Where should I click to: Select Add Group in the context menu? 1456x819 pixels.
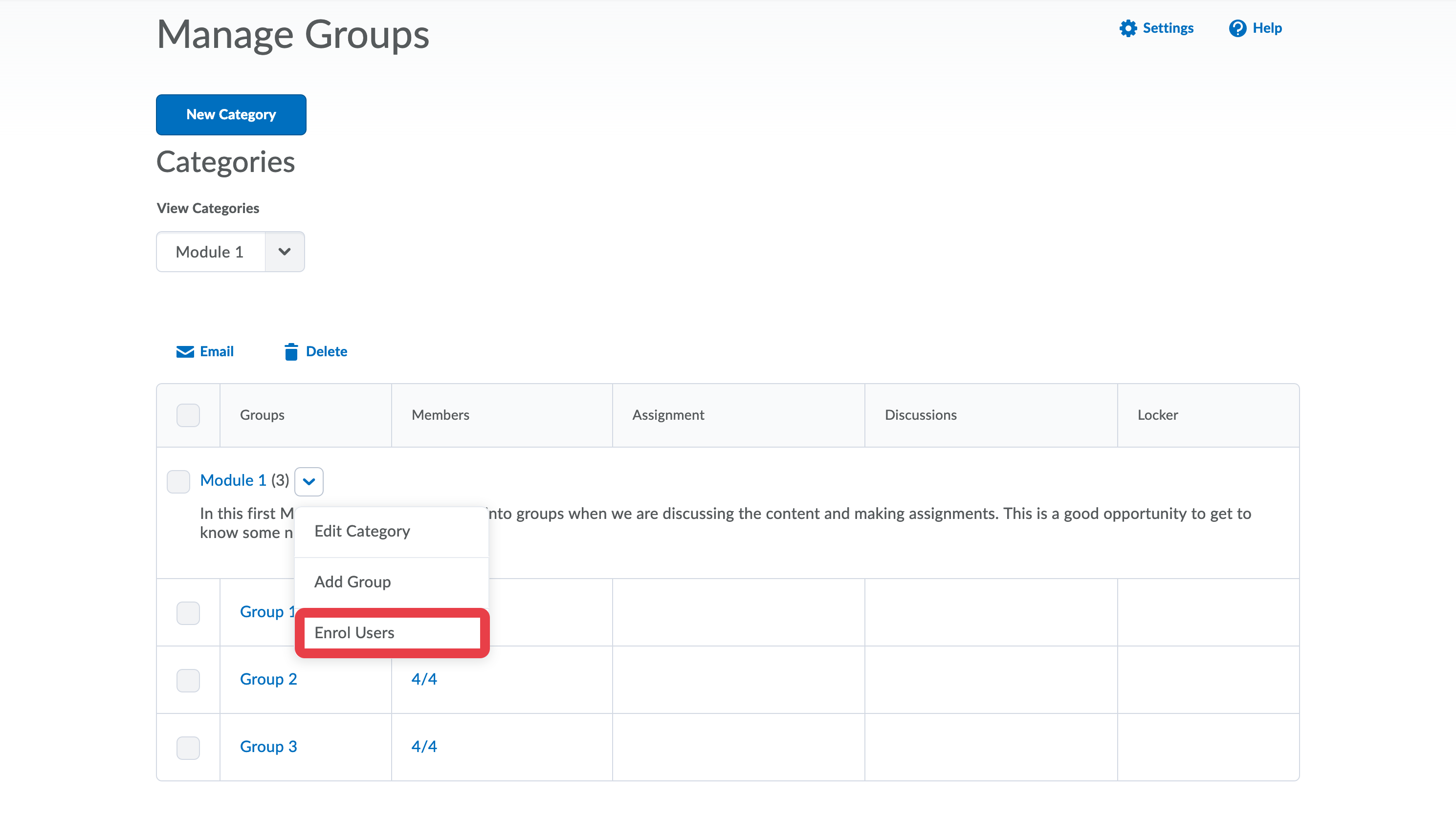click(x=352, y=582)
